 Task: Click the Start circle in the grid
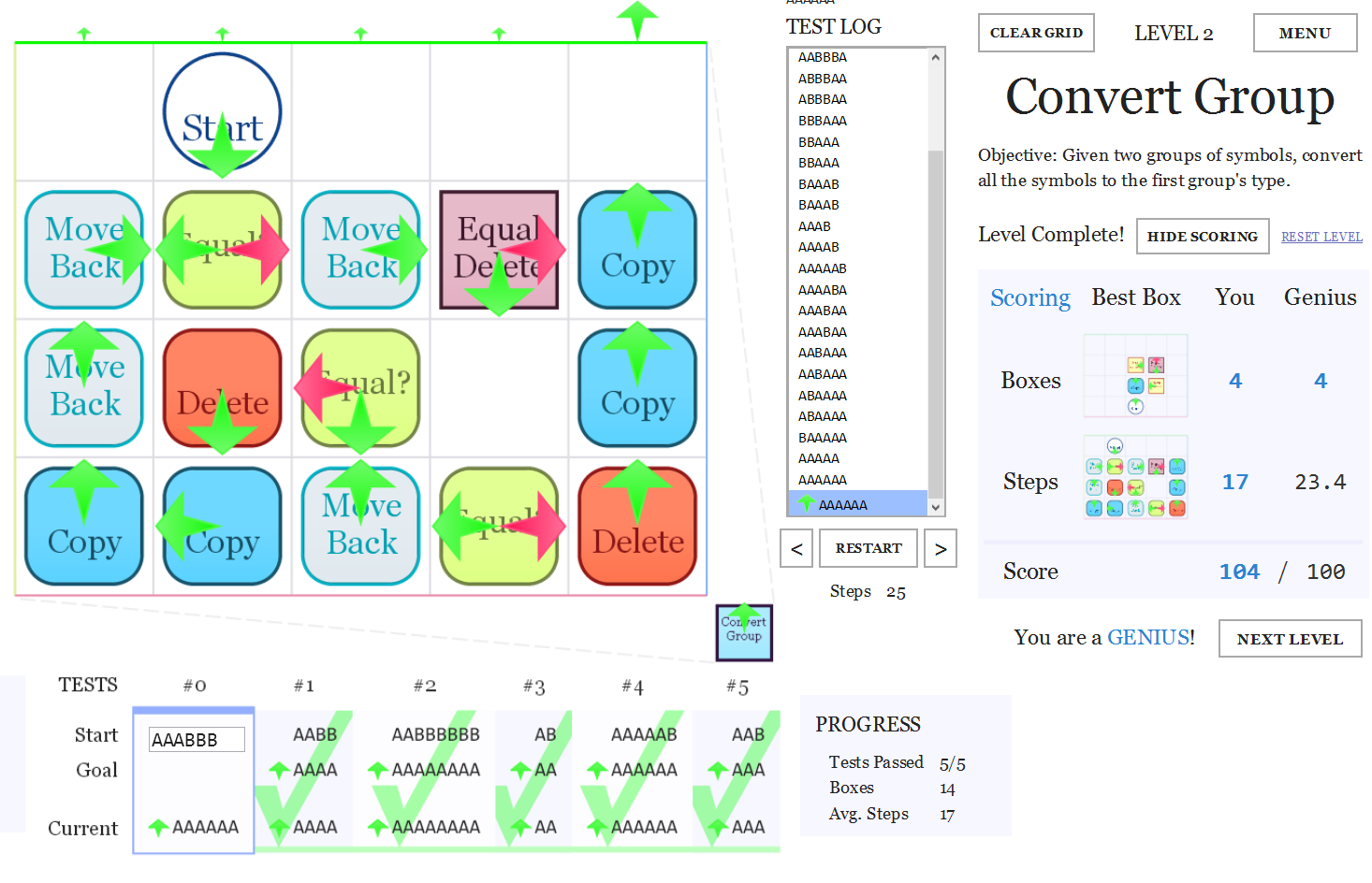pyautogui.click(x=223, y=111)
